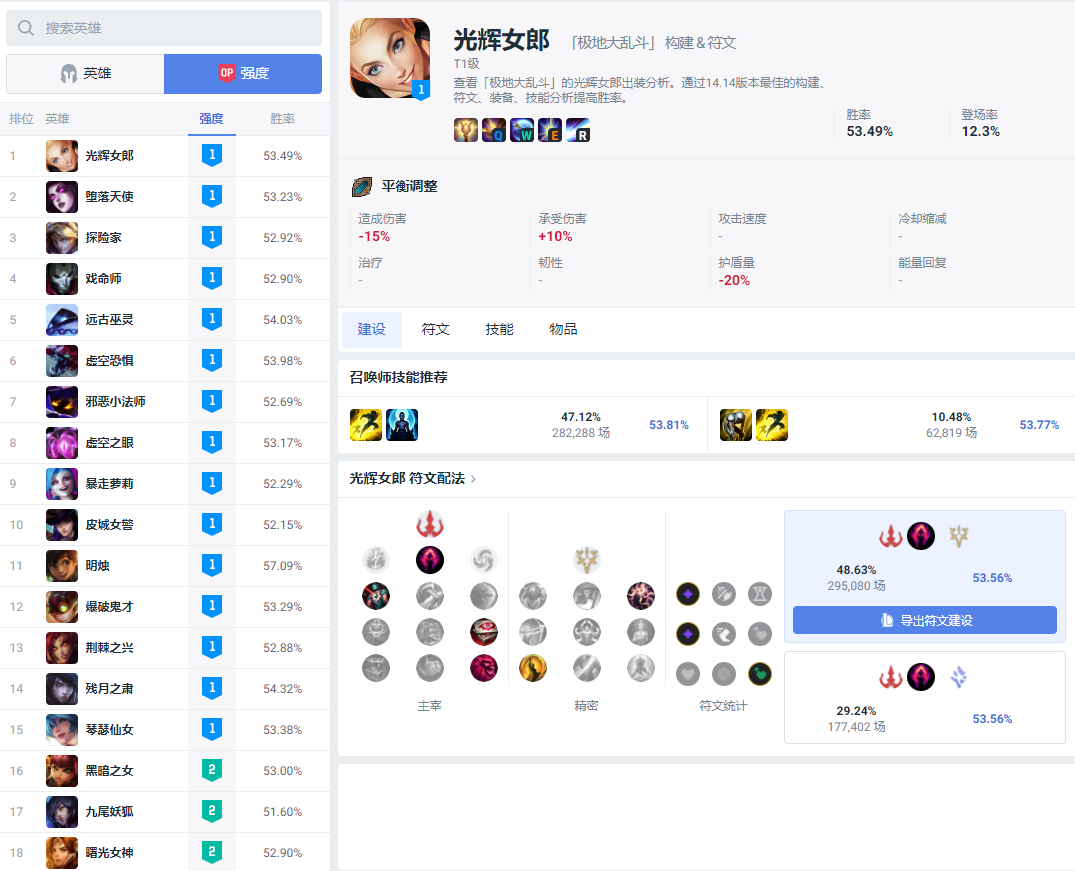Click the 光辉女郎 large champion portrait
This screenshot has width=1075, height=871.
coord(390,58)
